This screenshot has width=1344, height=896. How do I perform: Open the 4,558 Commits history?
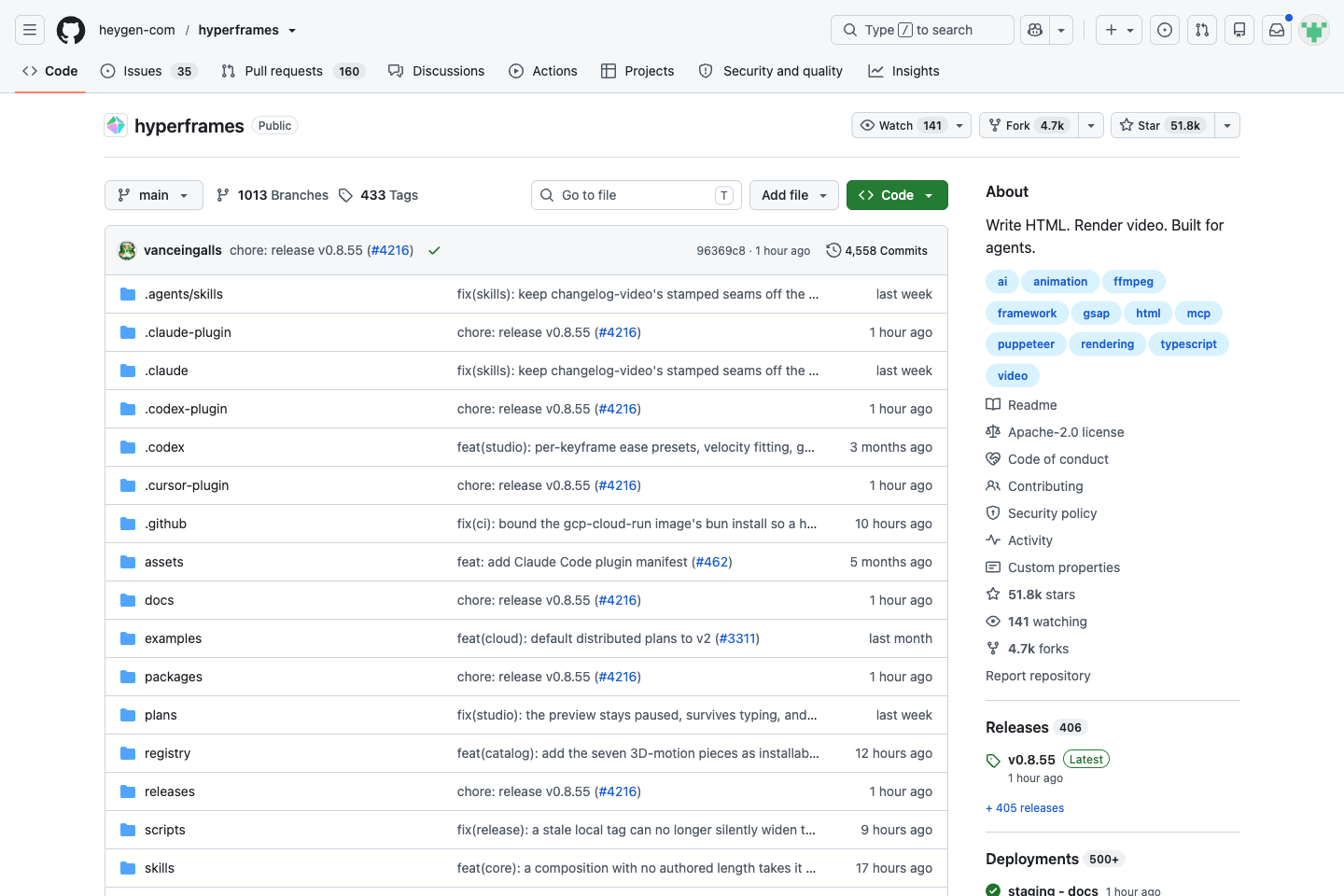pyautogui.click(x=877, y=250)
